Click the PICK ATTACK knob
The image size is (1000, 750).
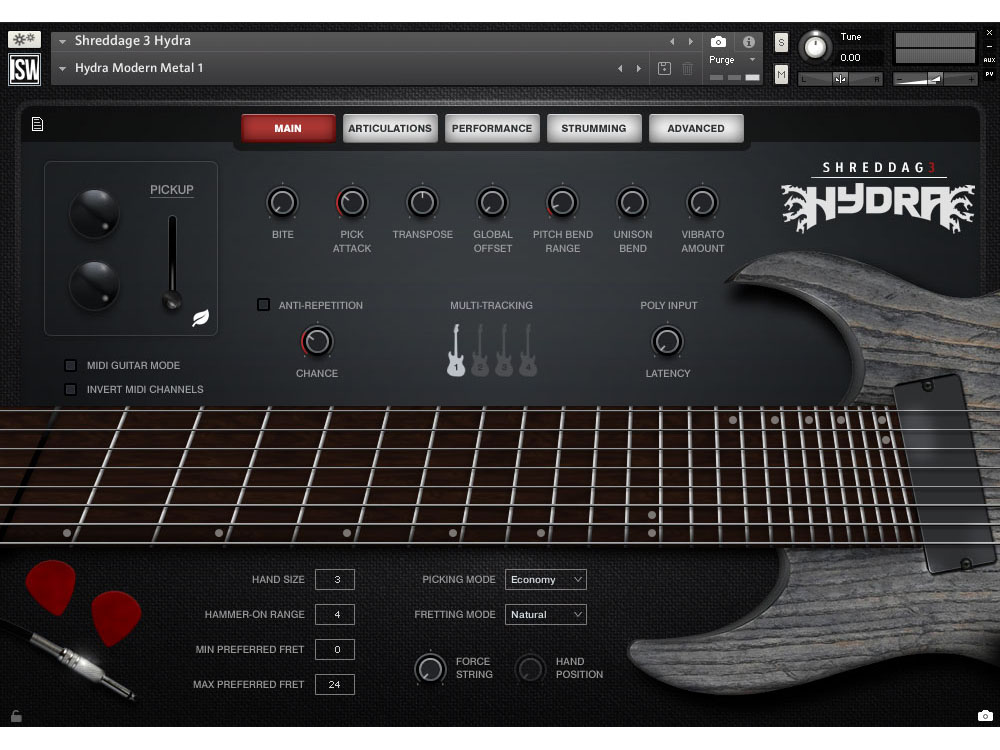pyautogui.click(x=351, y=203)
